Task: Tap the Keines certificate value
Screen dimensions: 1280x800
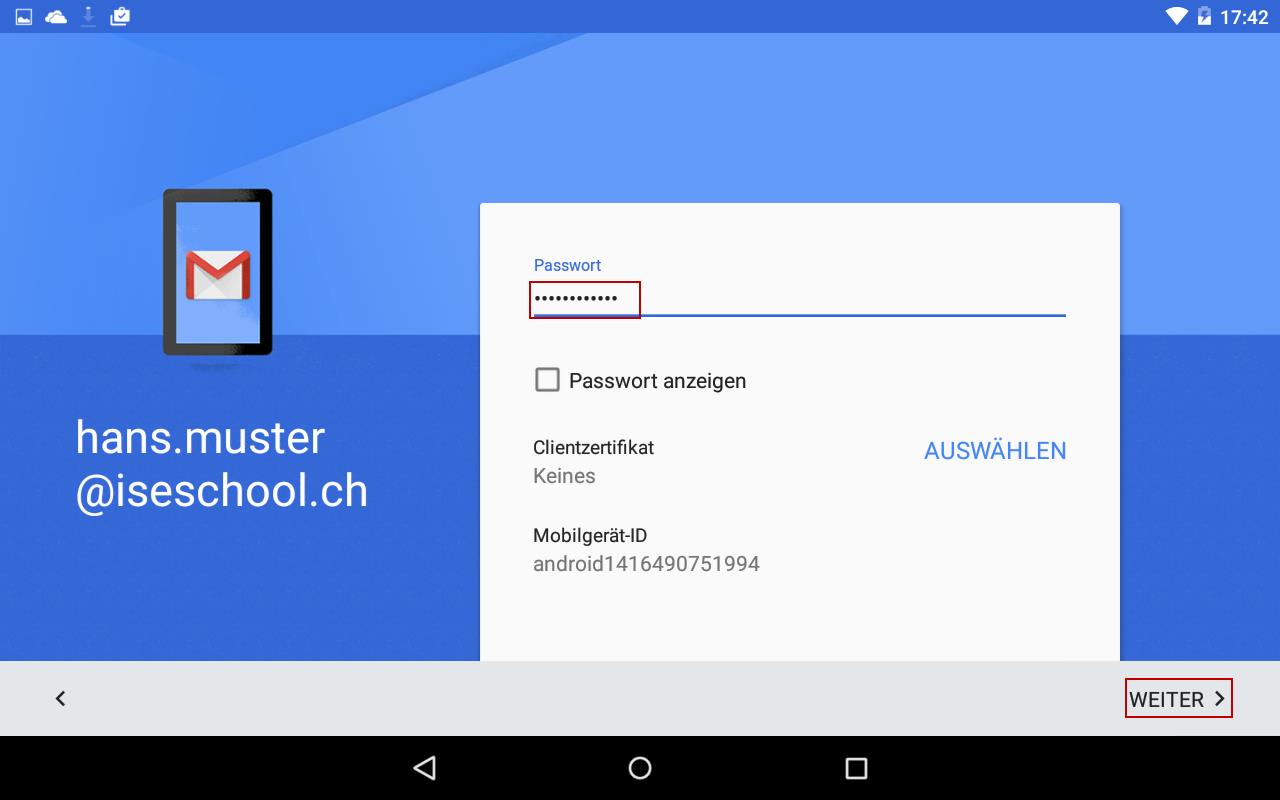Action: click(564, 476)
